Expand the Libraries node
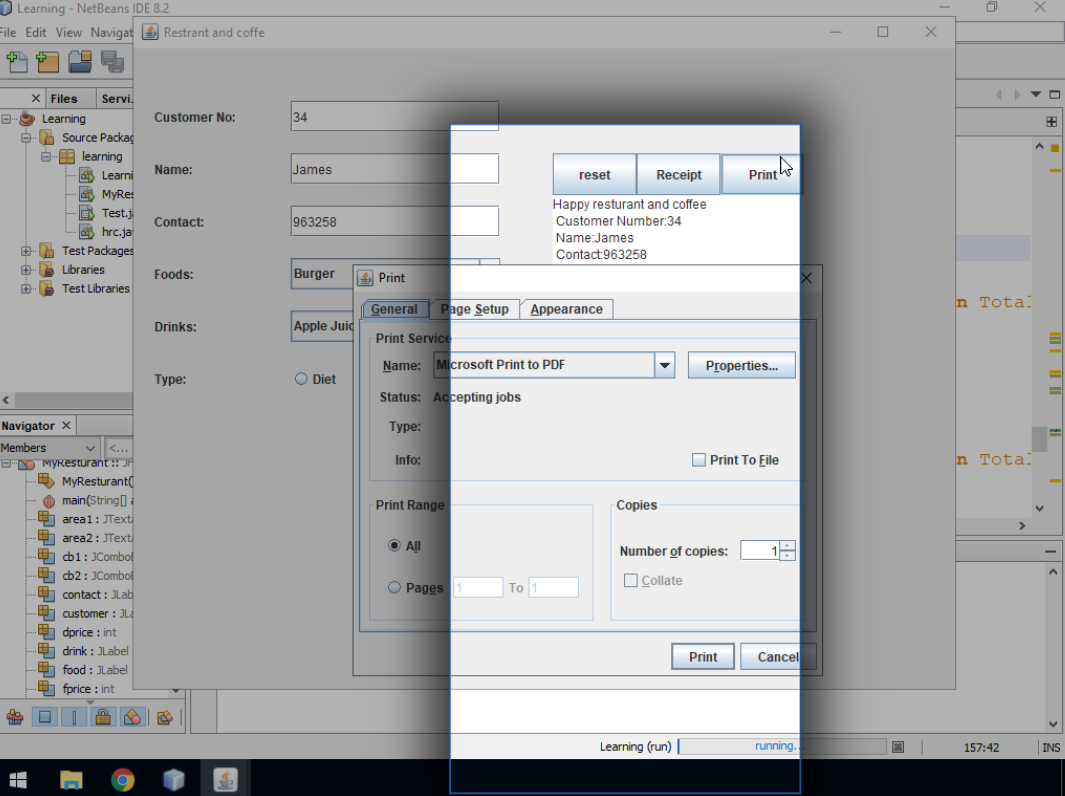The width and height of the screenshot is (1065, 796). coord(26,270)
